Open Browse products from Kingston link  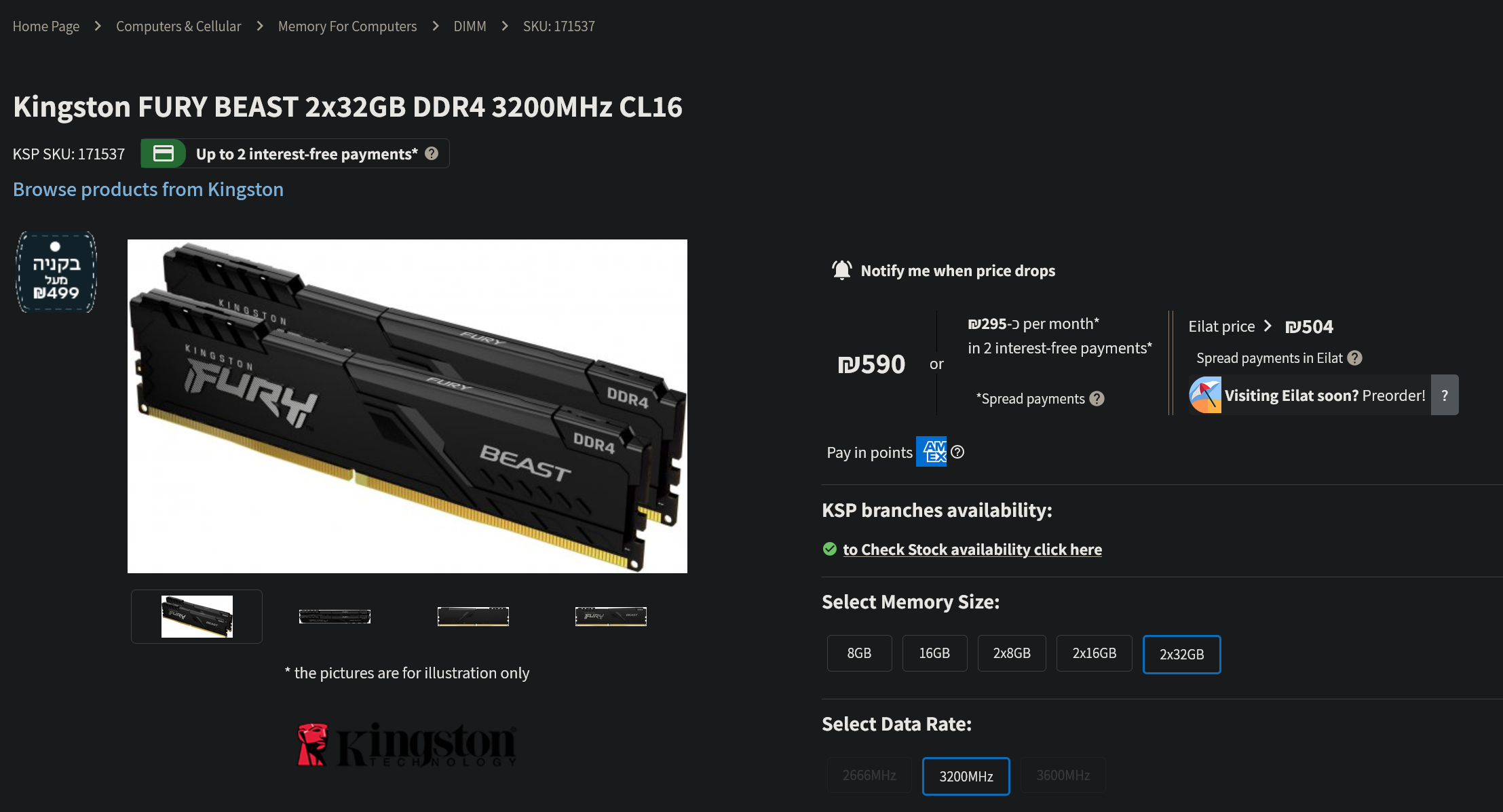(148, 189)
